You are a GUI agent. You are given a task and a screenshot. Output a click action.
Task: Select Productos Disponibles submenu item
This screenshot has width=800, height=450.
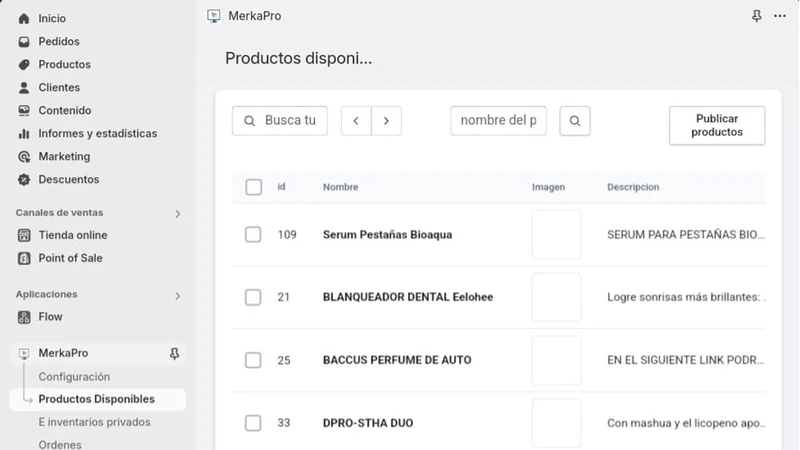point(96,399)
